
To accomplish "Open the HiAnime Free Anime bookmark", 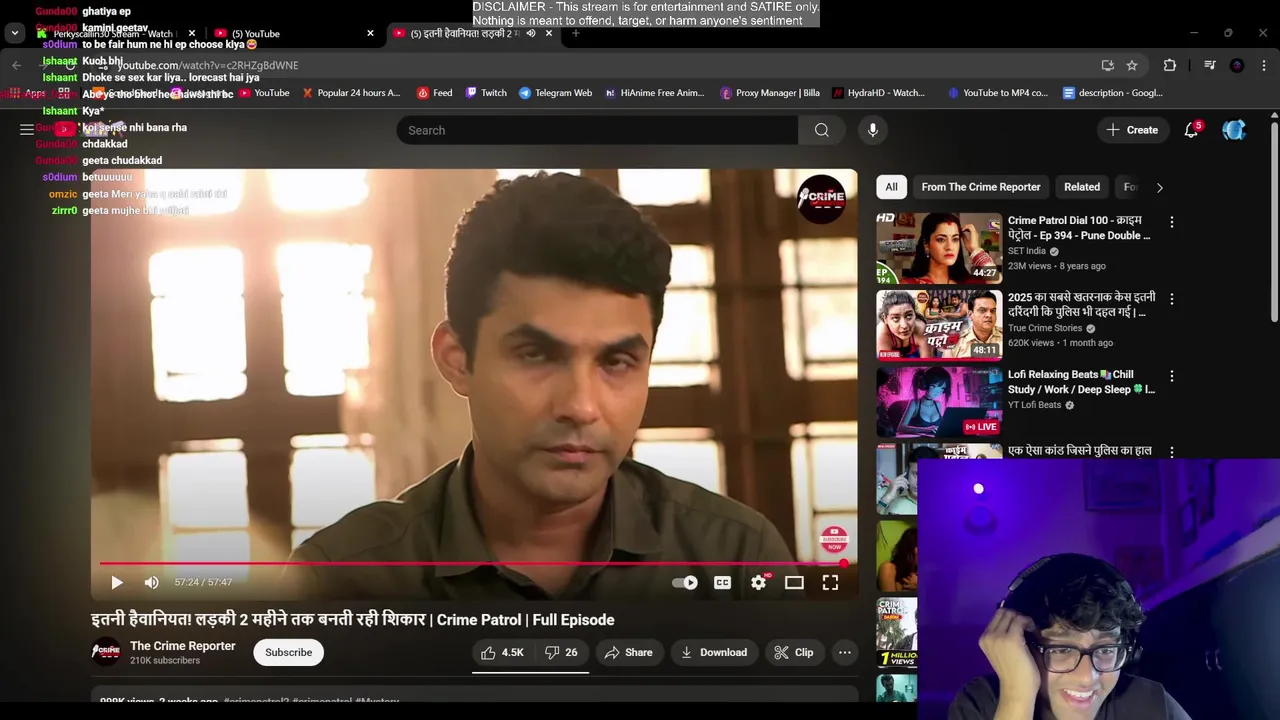I will point(653,93).
